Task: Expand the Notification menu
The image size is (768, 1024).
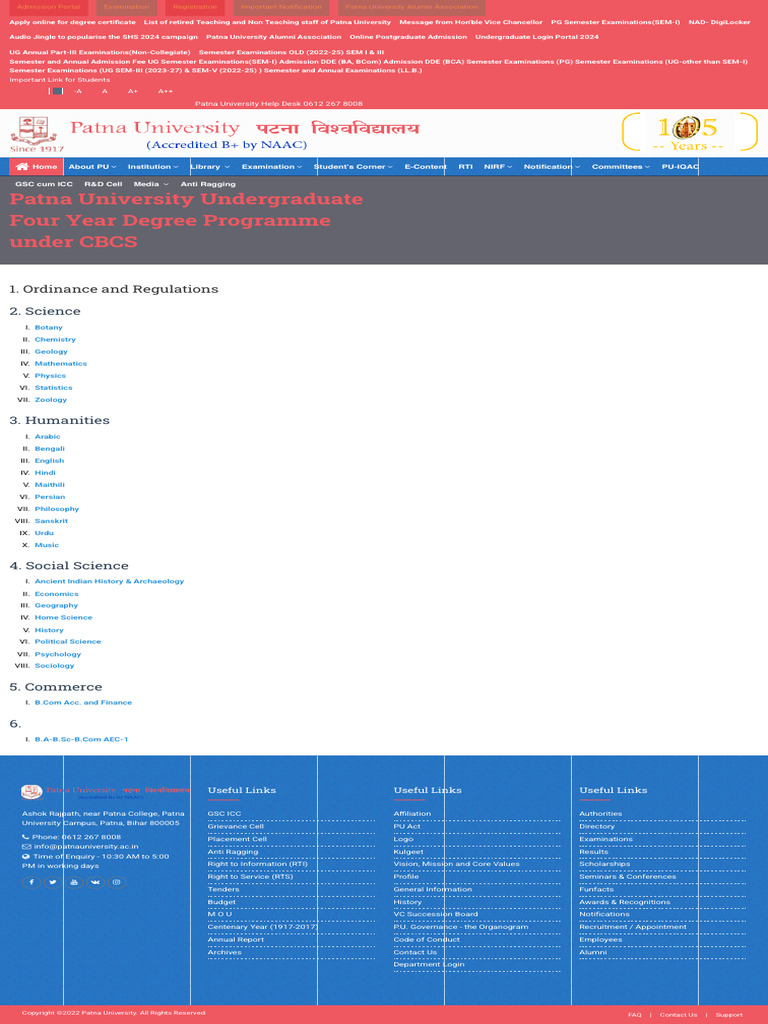Action: point(552,167)
